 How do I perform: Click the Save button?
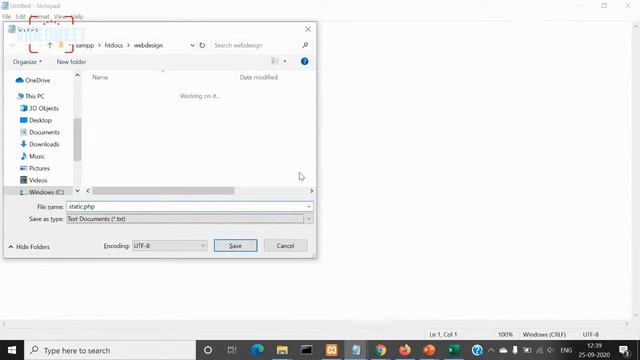[236, 246]
